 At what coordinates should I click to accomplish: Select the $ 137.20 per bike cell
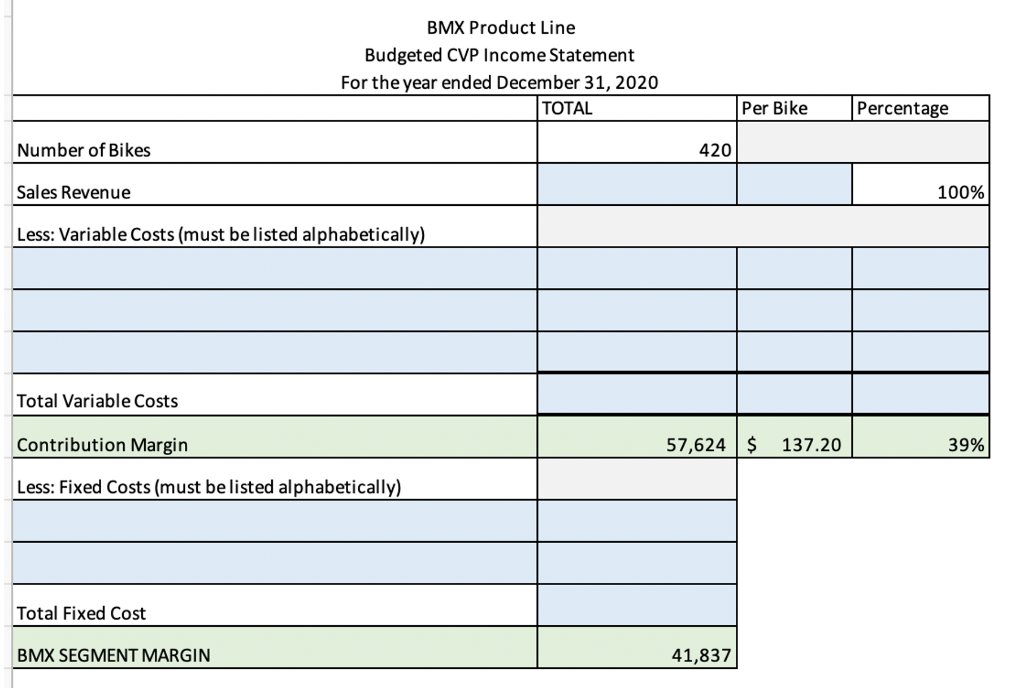(x=794, y=437)
